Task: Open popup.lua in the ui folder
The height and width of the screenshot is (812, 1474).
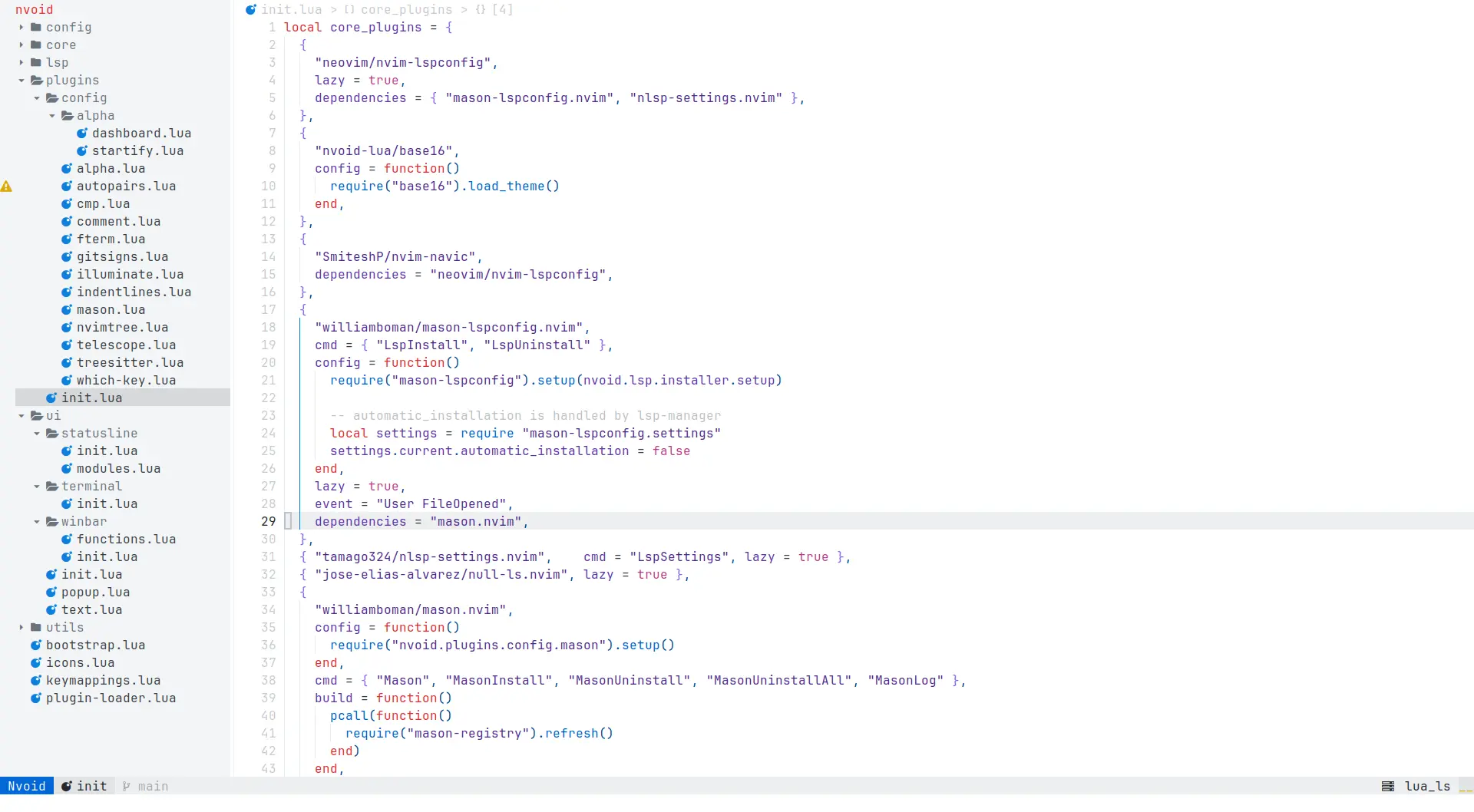Action: pos(96,592)
